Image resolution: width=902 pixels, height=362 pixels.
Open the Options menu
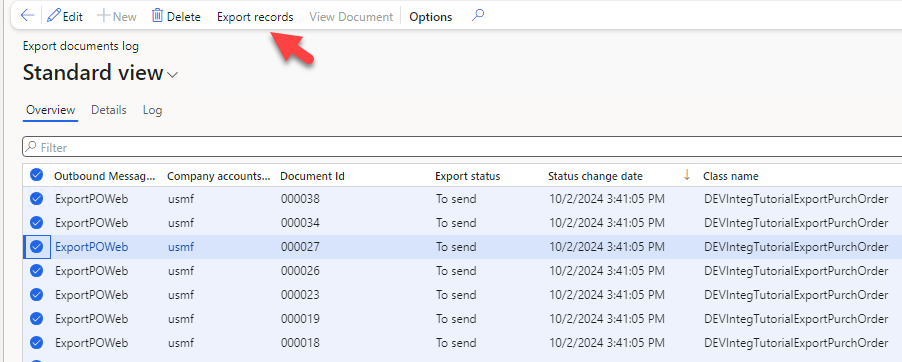pyautogui.click(x=430, y=17)
